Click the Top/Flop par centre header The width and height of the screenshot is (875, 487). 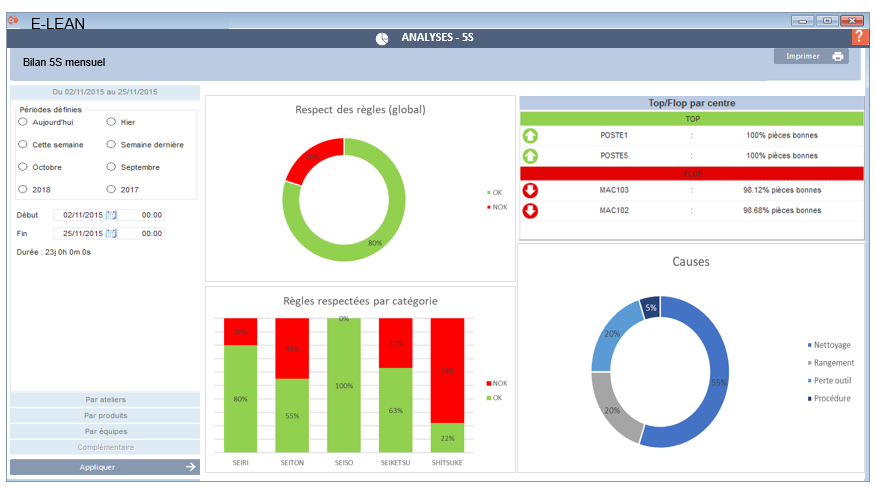(692, 103)
